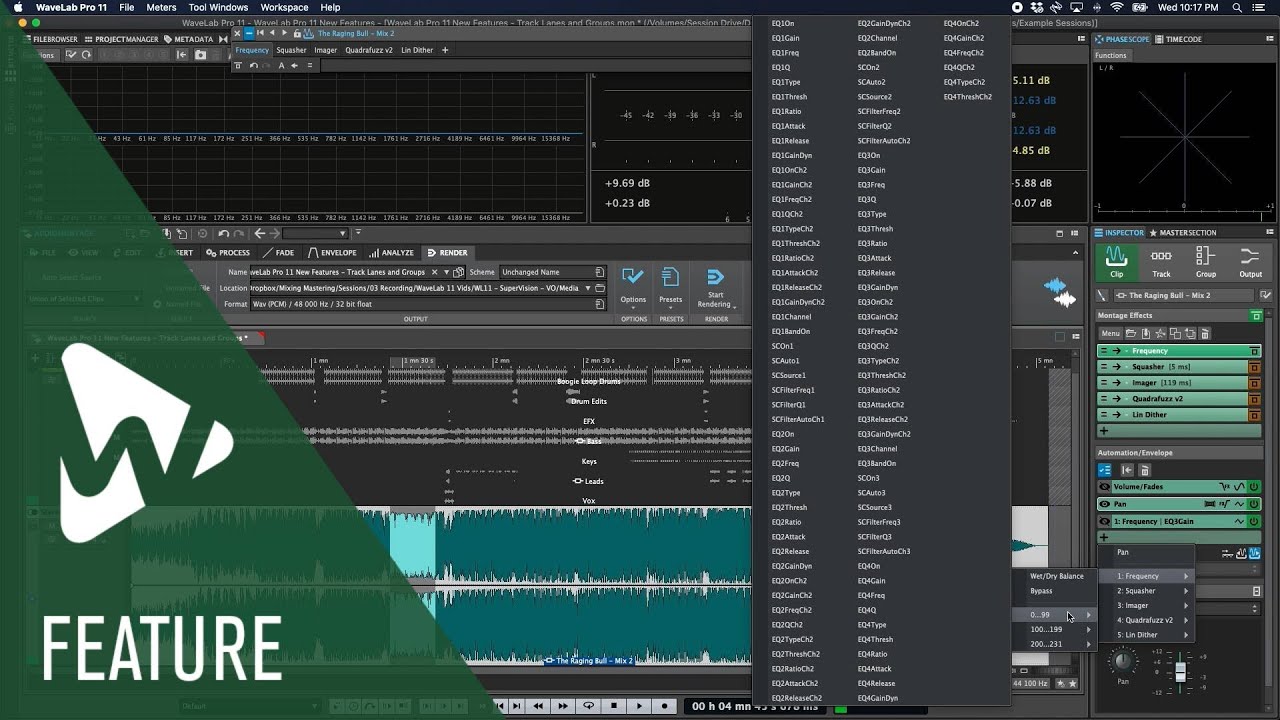The height and width of the screenshot is (720, 1280).
Task: Switch to the Analyze ribbon tab
Action: pos(391,253)
